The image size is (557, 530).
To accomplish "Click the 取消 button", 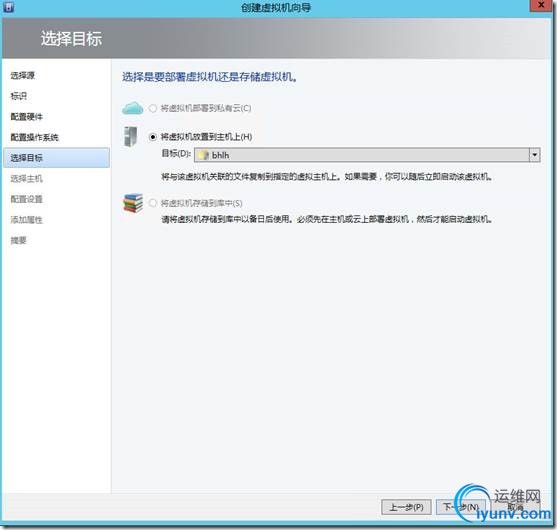I will pos(515,507).
